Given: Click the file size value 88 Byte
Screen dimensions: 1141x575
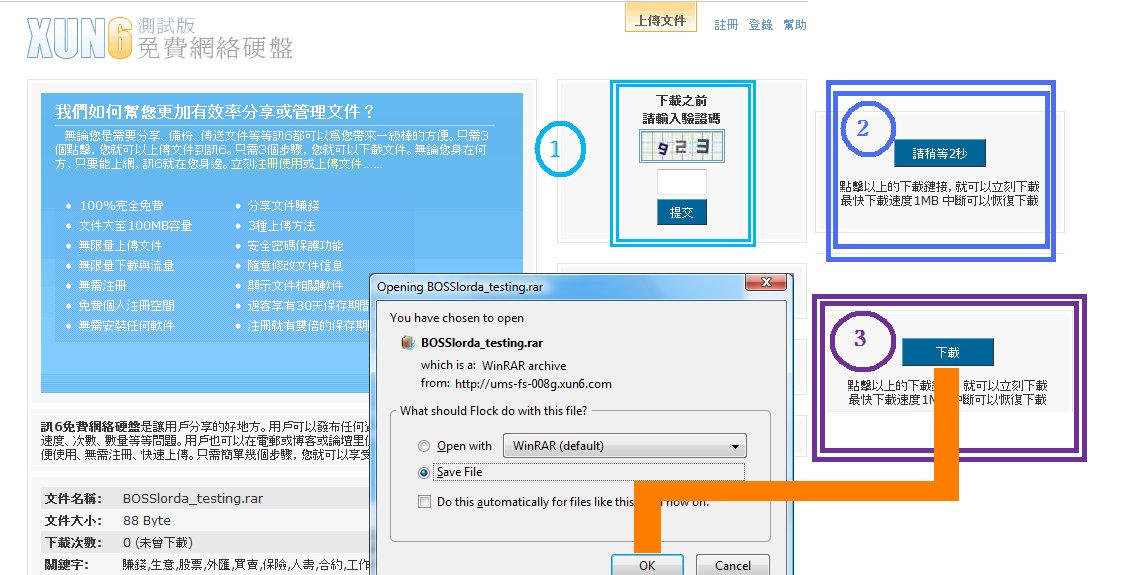Looking at the screenshot, I should coord(147,520).
